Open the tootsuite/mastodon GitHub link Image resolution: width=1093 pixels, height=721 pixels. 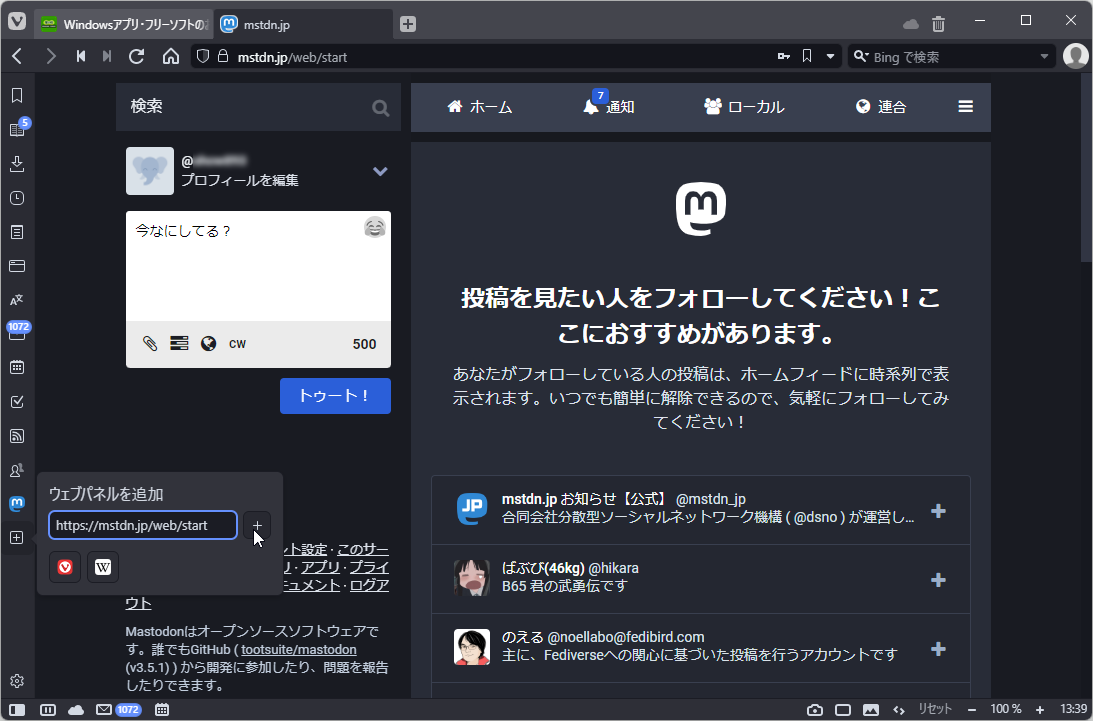[299, 650]
